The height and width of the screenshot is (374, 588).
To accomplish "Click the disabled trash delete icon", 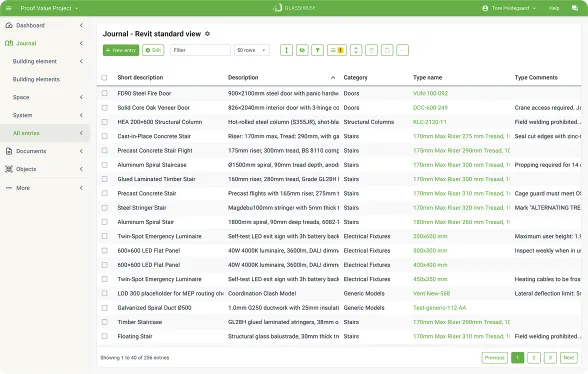I will 371,50.
